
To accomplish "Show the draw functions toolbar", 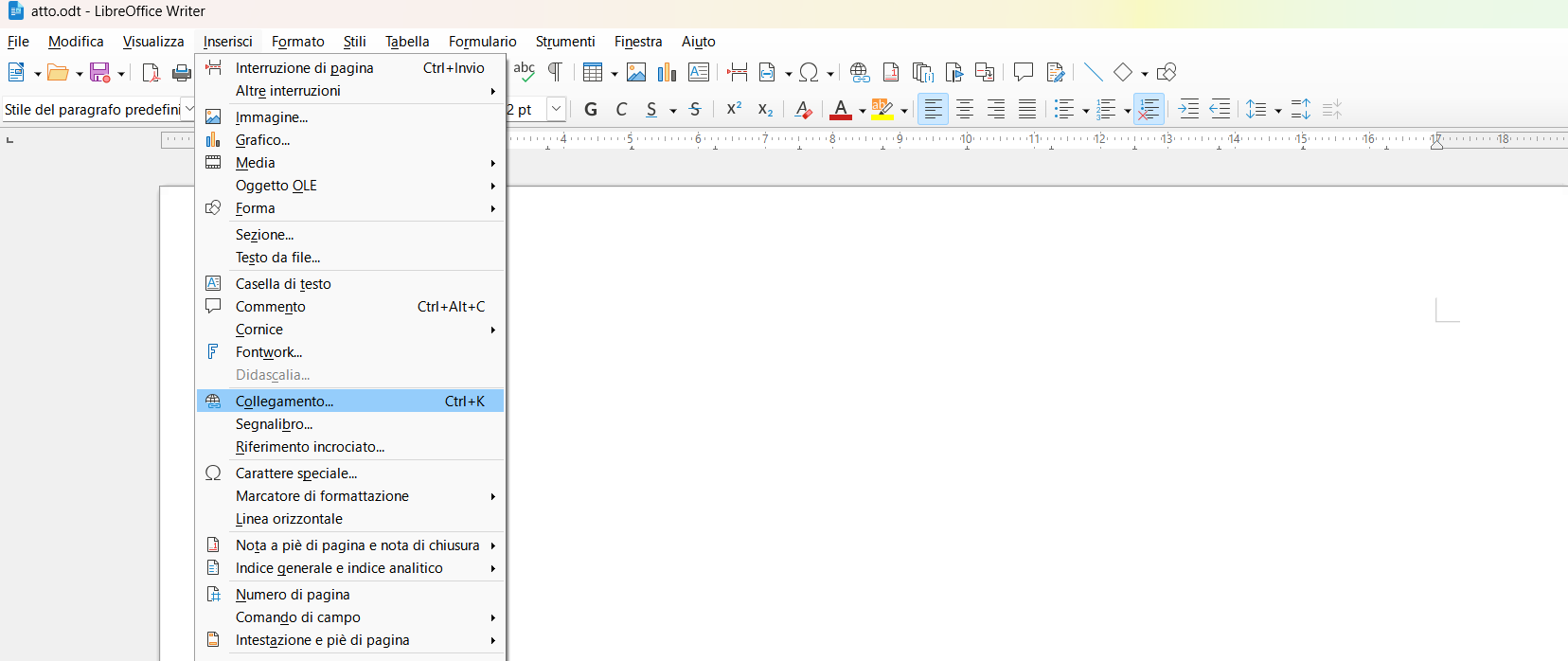I will [x=1167, y=72].
